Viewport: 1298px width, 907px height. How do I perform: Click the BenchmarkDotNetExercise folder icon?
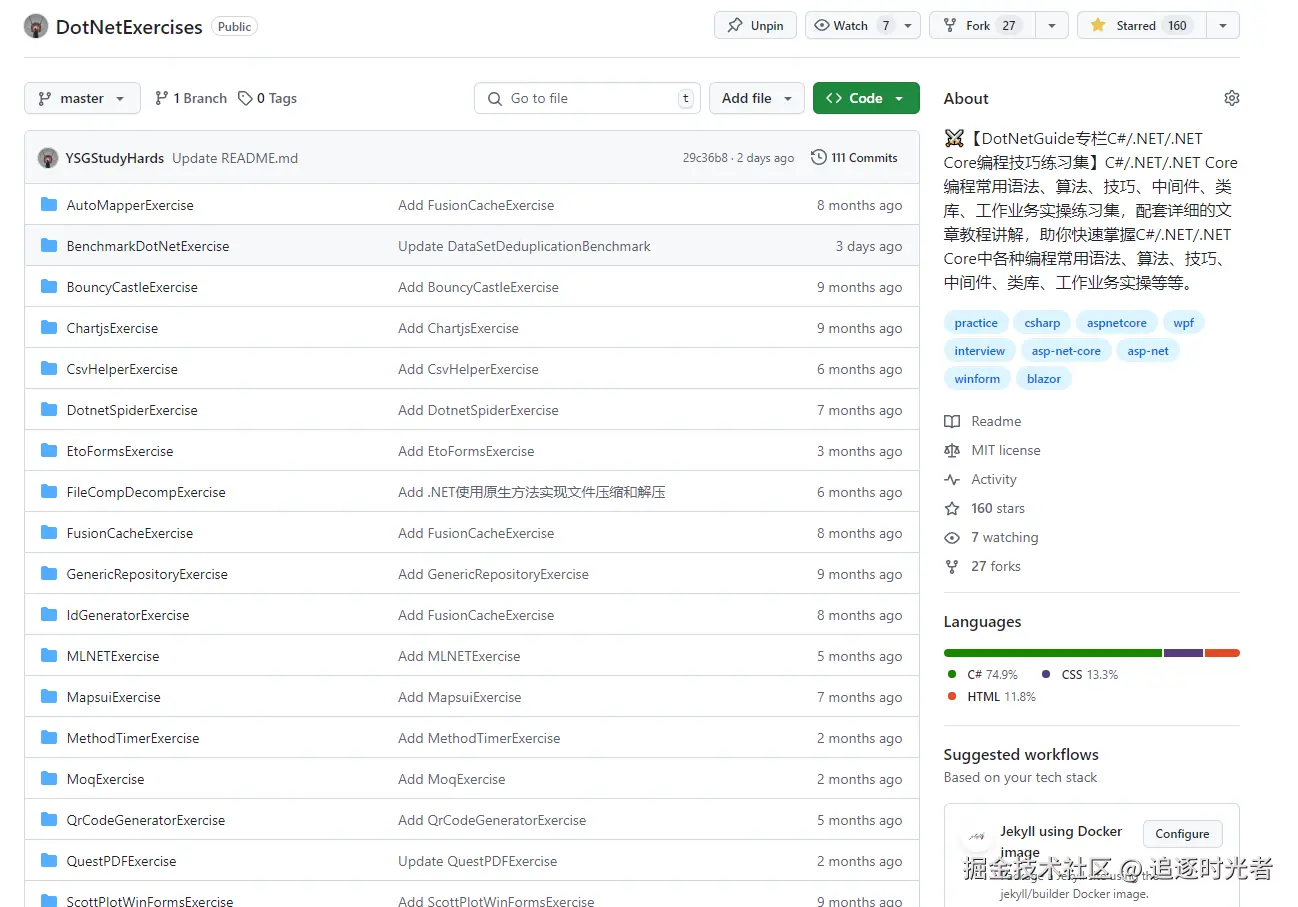click(x=49, y=246)
